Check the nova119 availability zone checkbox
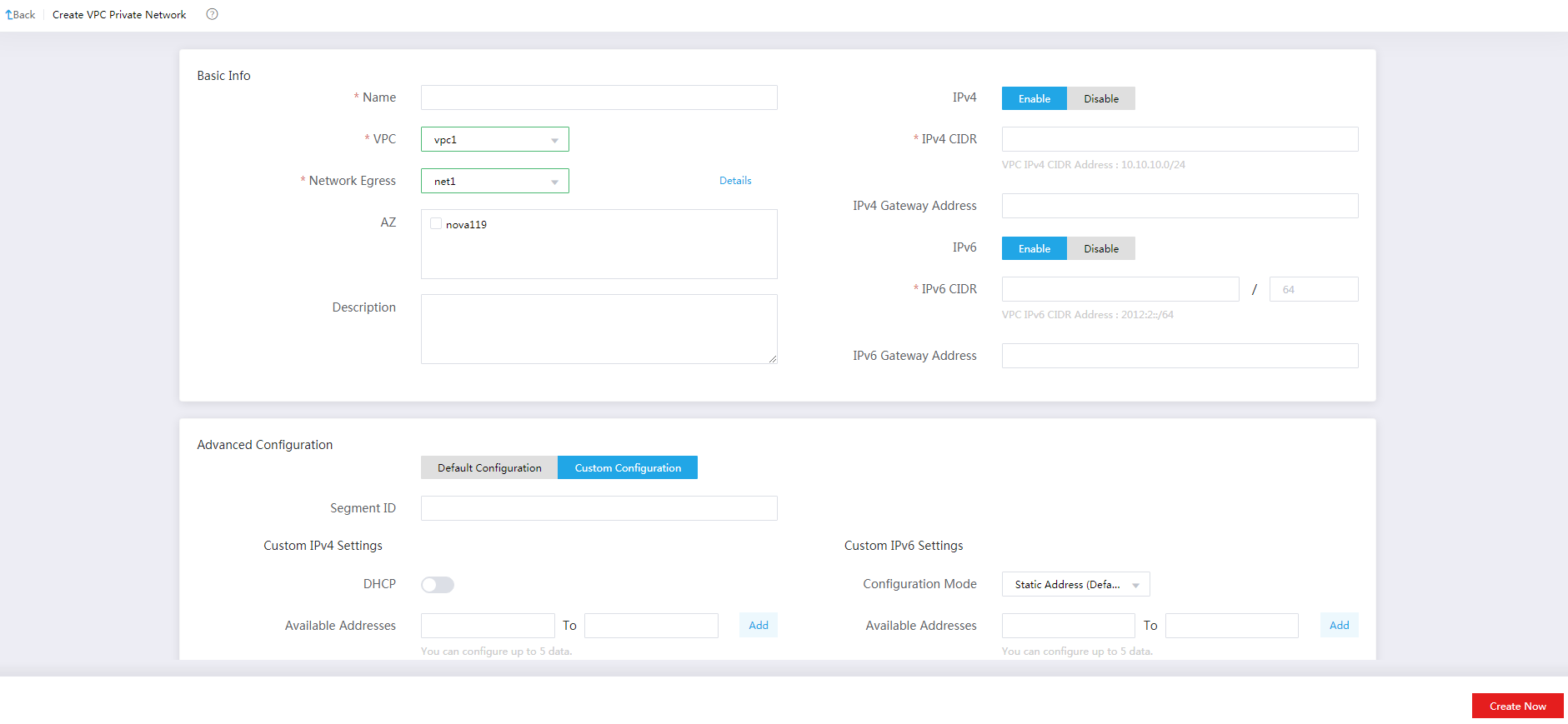 [x=436, y=223]
